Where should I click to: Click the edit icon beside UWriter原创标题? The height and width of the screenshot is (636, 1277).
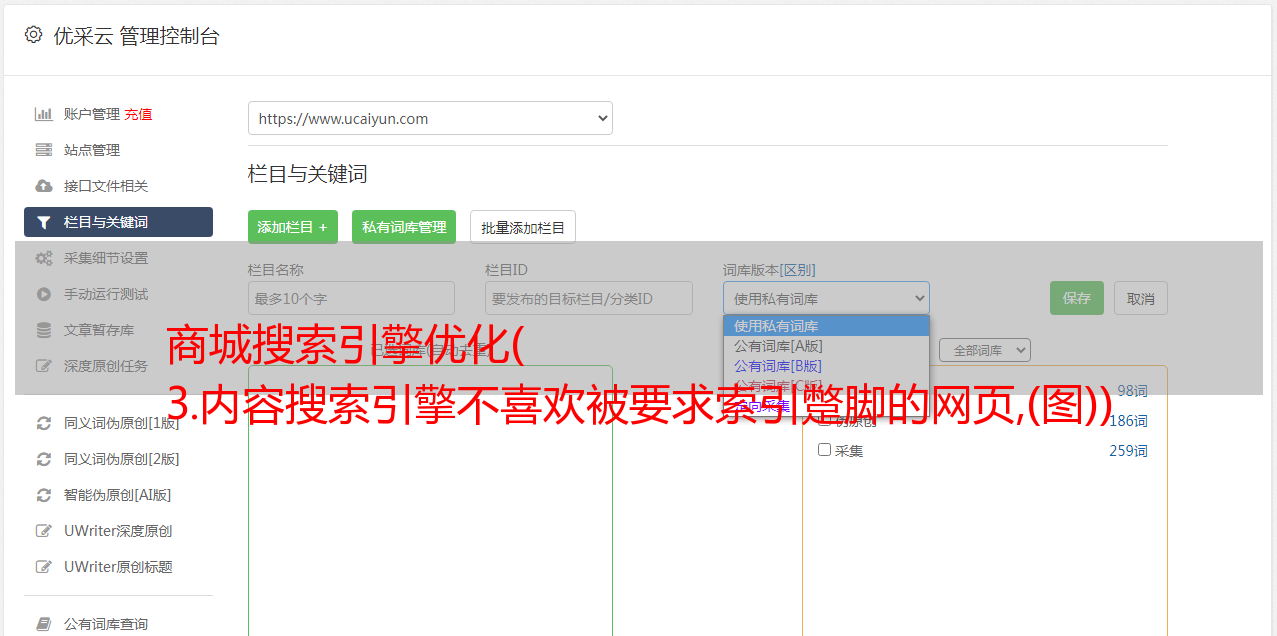point(43,567)
